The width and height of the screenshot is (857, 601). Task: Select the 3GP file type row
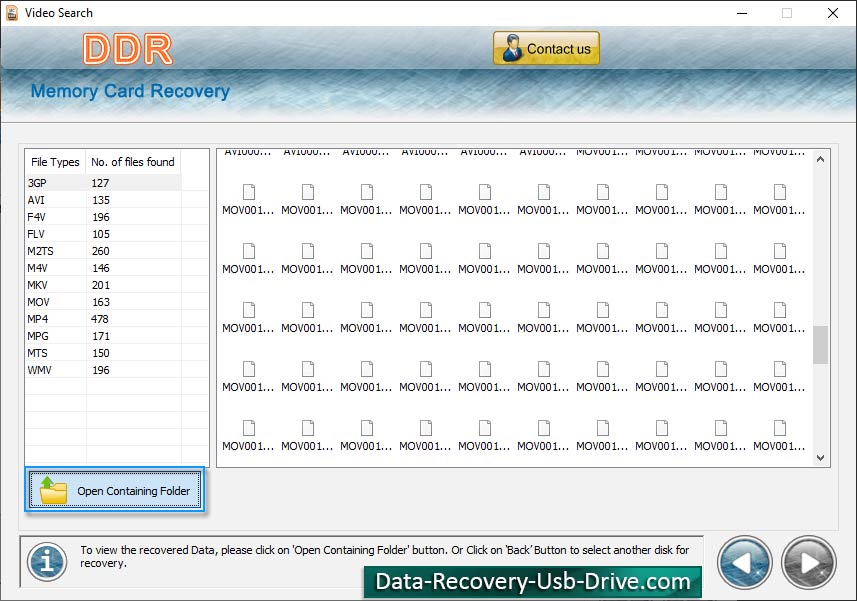103,183
